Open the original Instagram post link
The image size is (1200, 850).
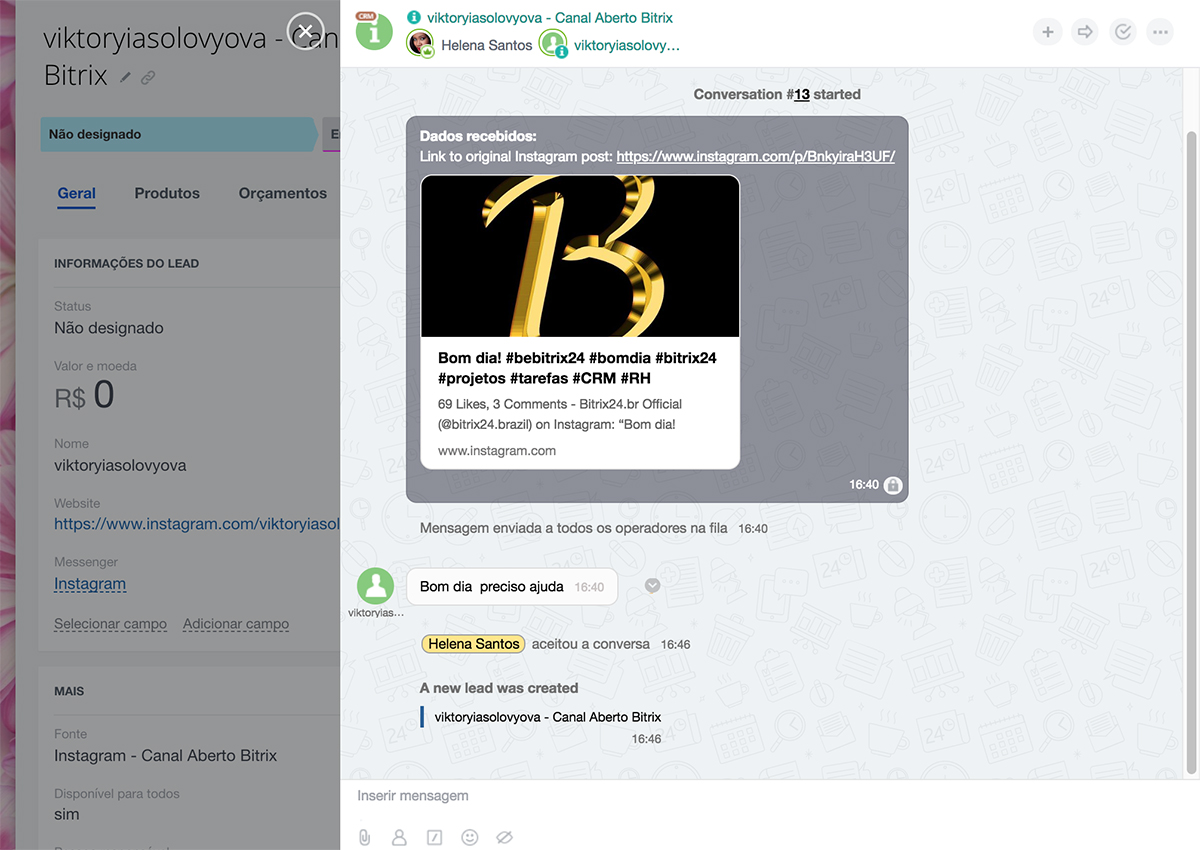point(755,156)
